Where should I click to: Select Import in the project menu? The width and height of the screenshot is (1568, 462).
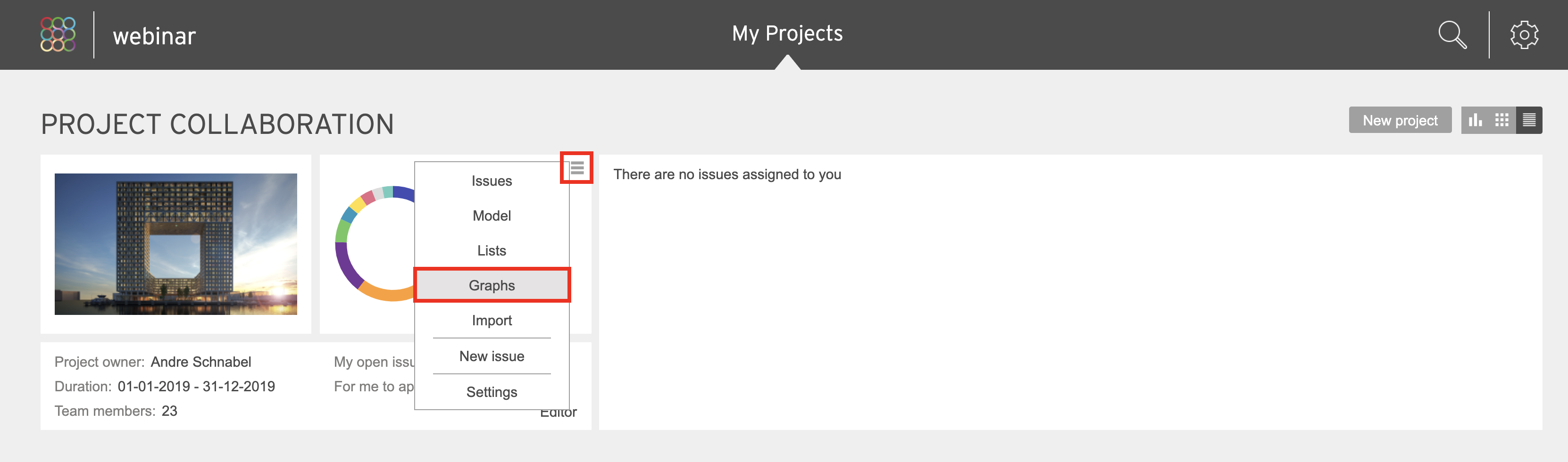(492, 320)
